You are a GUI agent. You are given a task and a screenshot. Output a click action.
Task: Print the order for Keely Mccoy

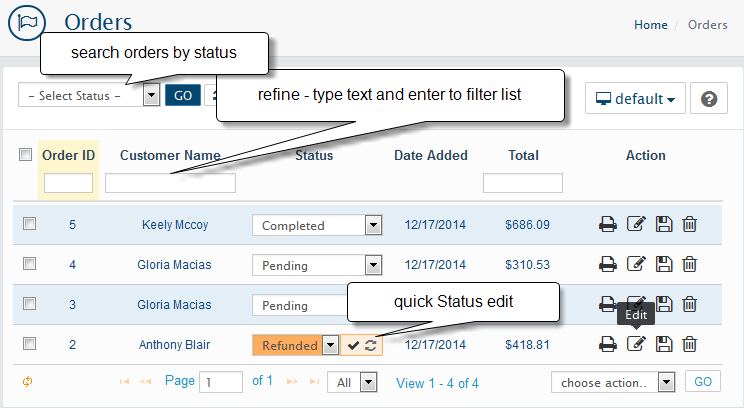pos(608,224)
